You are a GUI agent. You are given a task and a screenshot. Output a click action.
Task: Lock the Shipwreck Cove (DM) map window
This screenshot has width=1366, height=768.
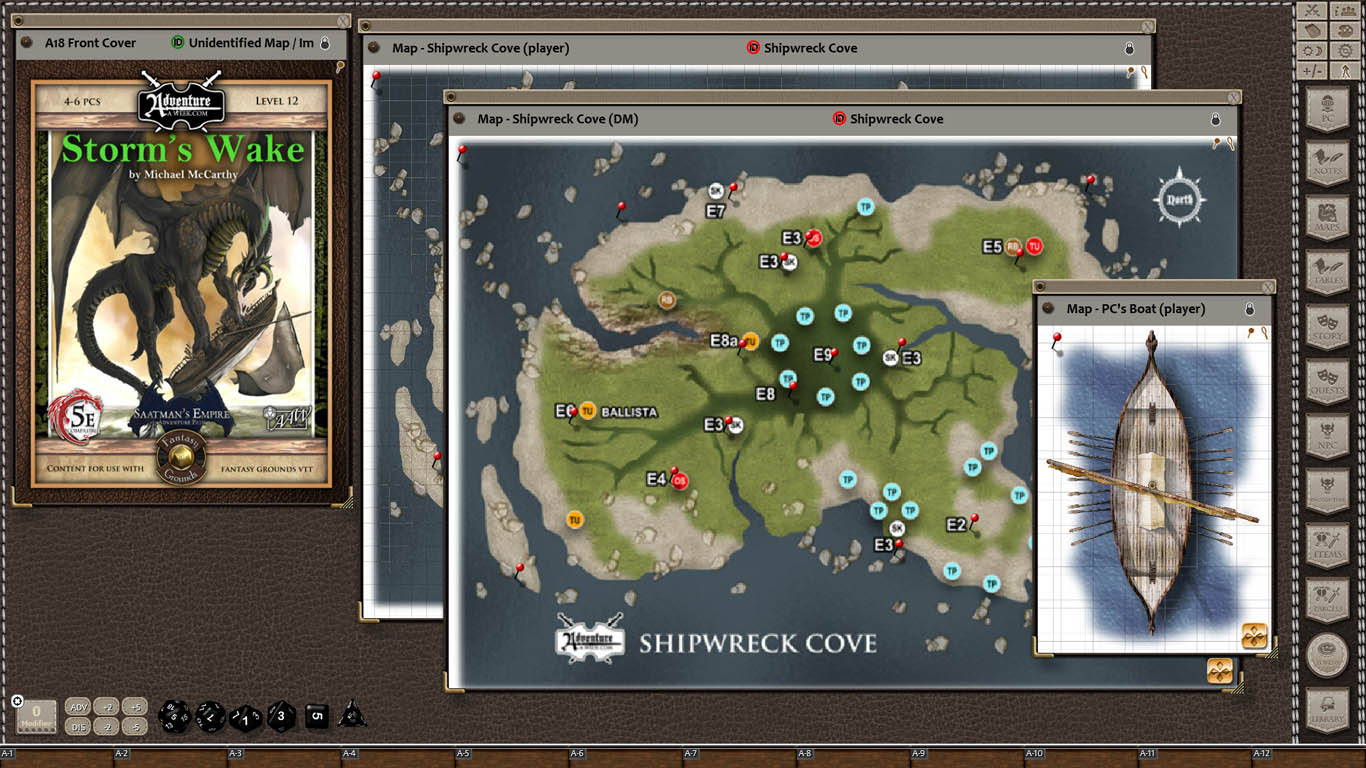pos(1216,118)
